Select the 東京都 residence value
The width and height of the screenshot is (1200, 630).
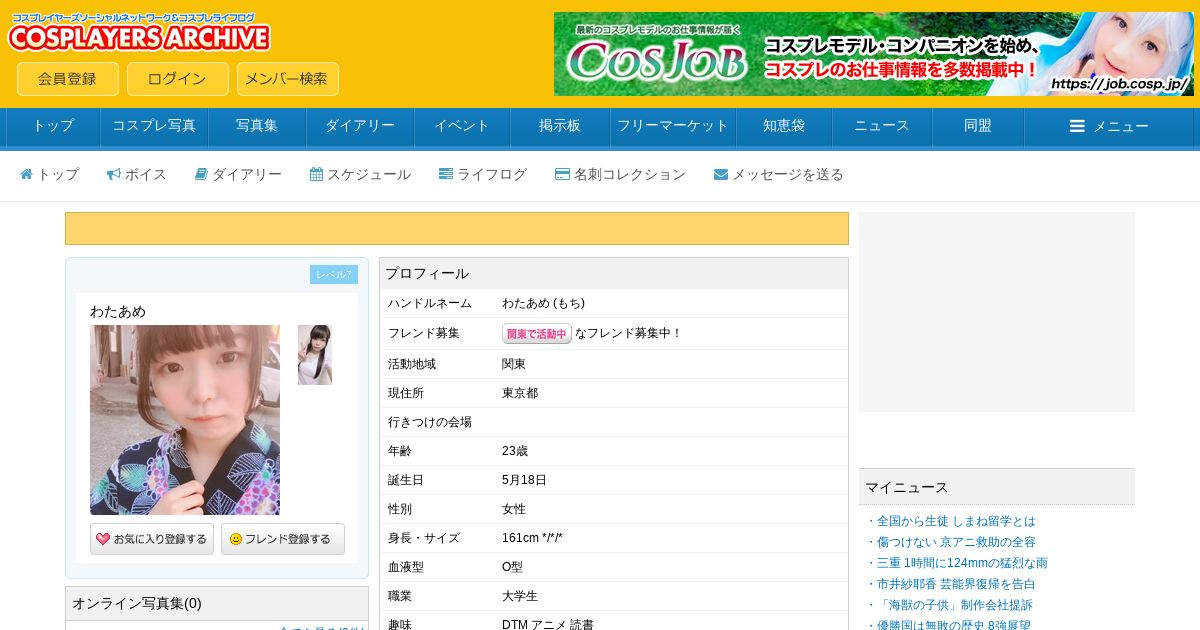tap(520, 393)
